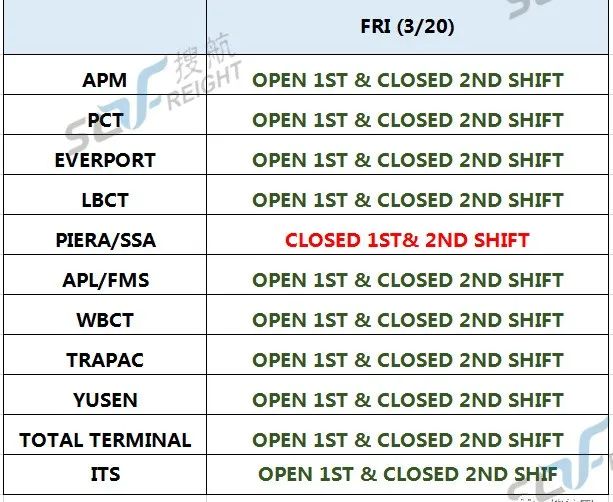Image resolution: width=613 pixels, height=502 pixels.
Task: Click the APM terminal name cell
Action: pos(105,75)
